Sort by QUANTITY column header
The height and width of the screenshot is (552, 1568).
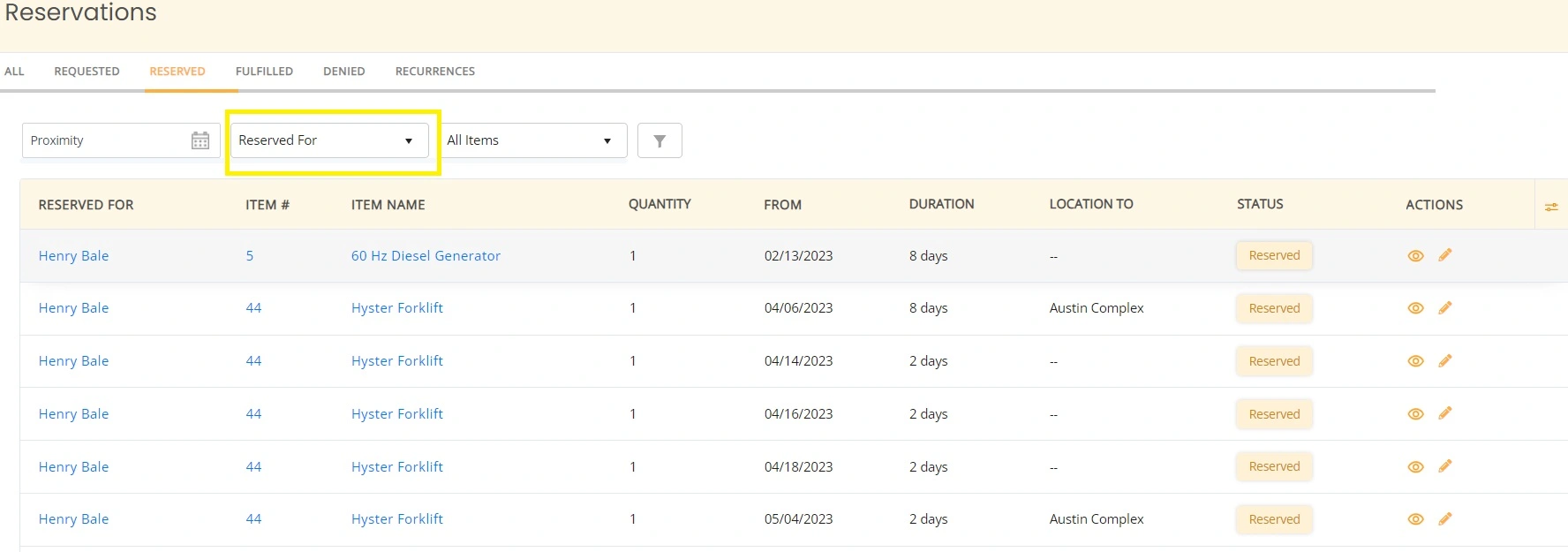(660, 204)
